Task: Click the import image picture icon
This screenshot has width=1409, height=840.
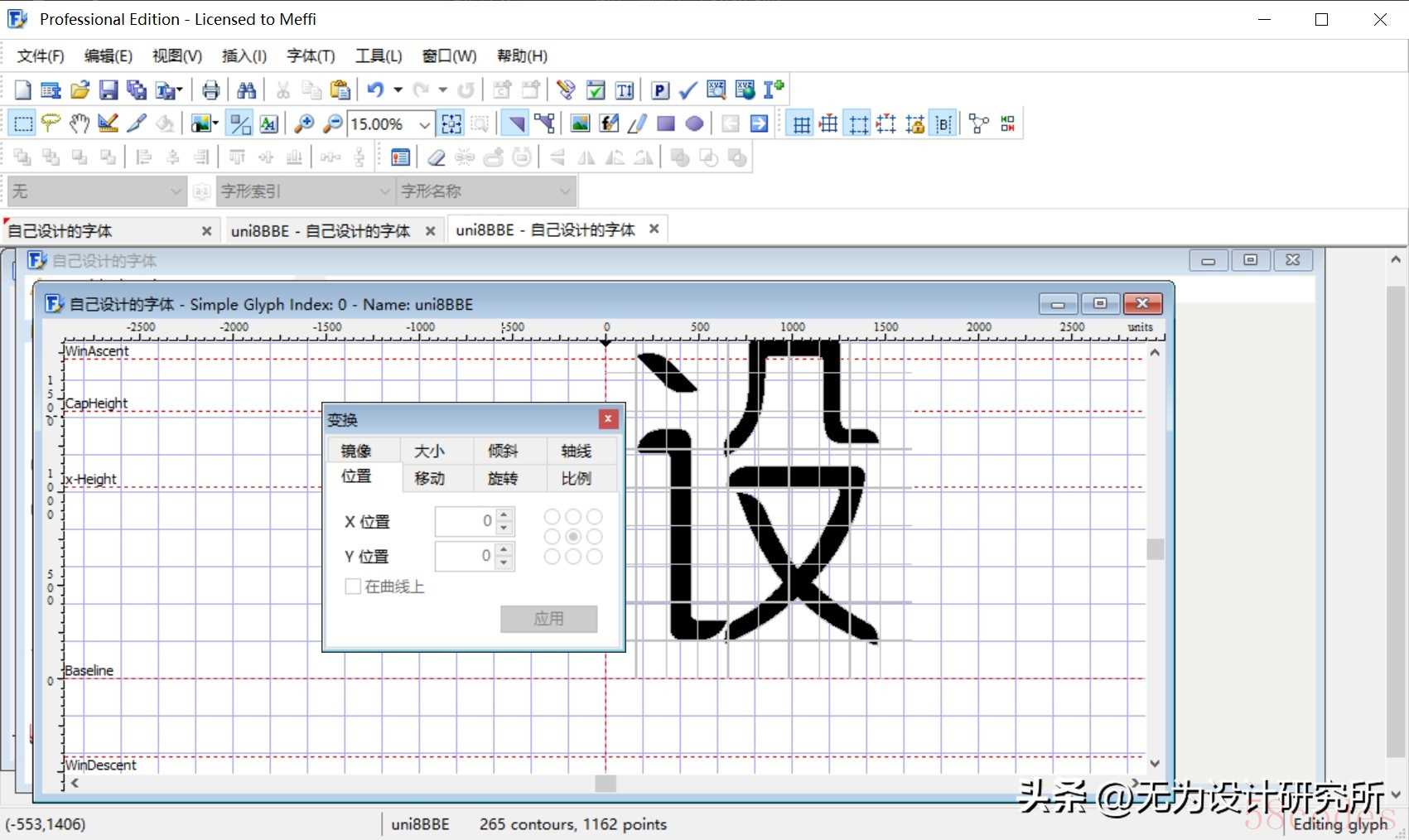Action: pyautogui.click(x=580, y=123)
